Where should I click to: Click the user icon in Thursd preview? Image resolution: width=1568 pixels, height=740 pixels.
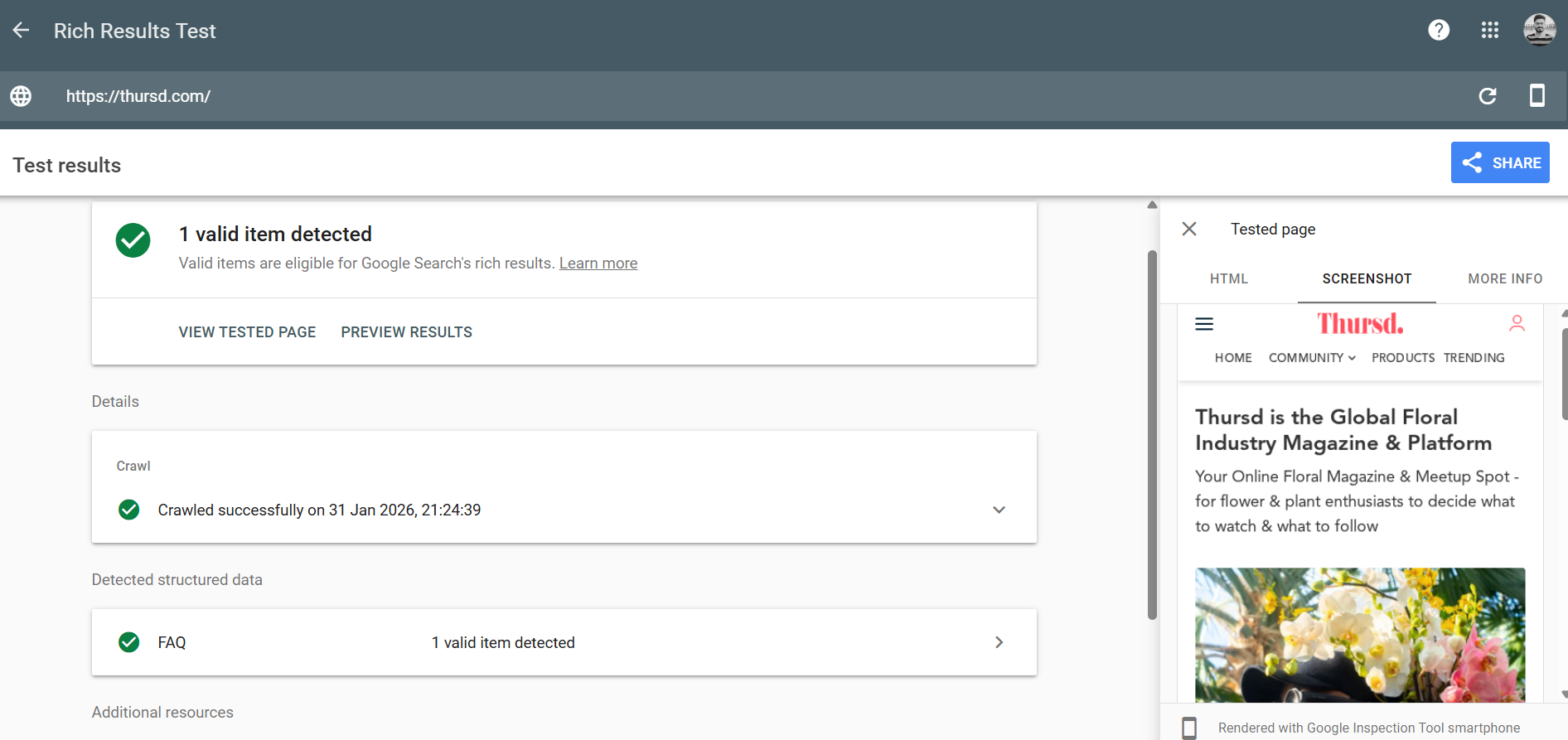pos(1517,323)
